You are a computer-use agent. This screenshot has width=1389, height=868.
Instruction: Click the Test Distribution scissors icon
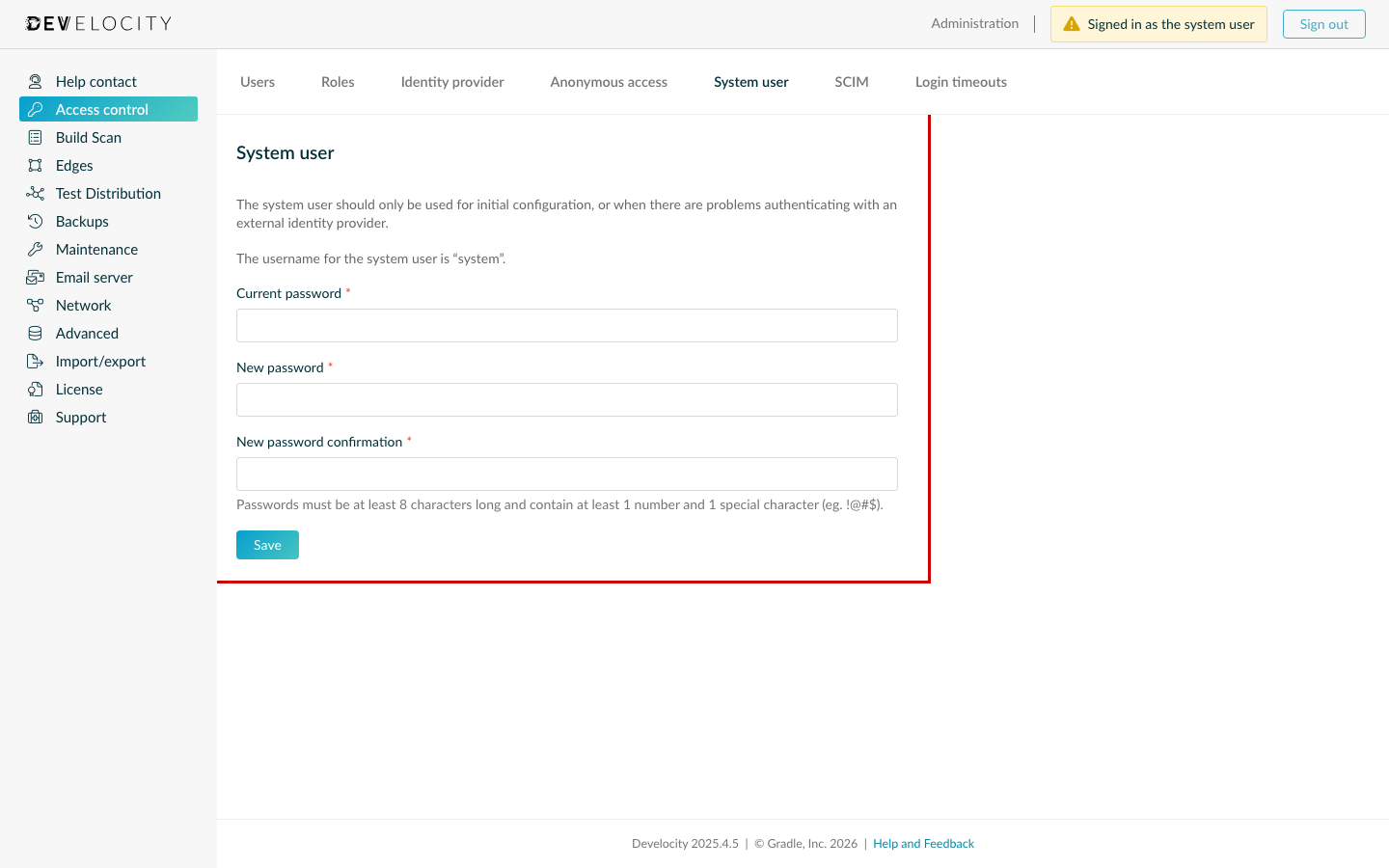pos(35,193)
